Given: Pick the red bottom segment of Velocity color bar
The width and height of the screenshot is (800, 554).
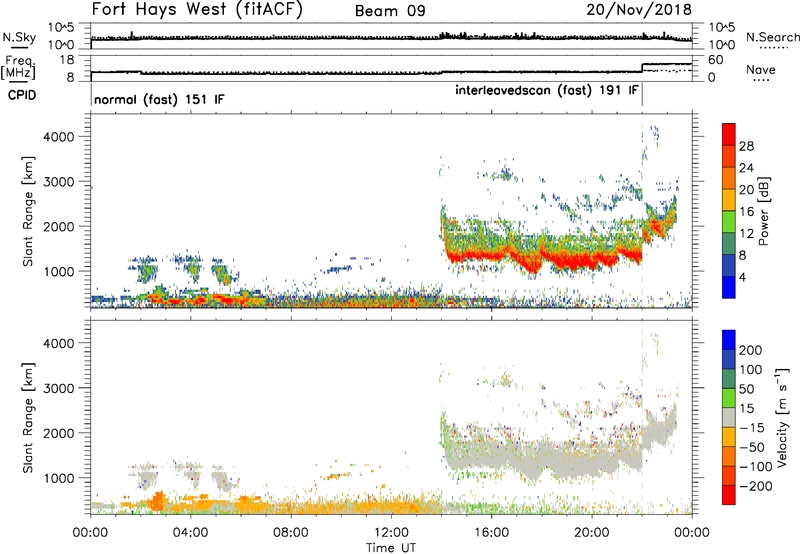Looking at the screenshot, I should tap(729, 495).
